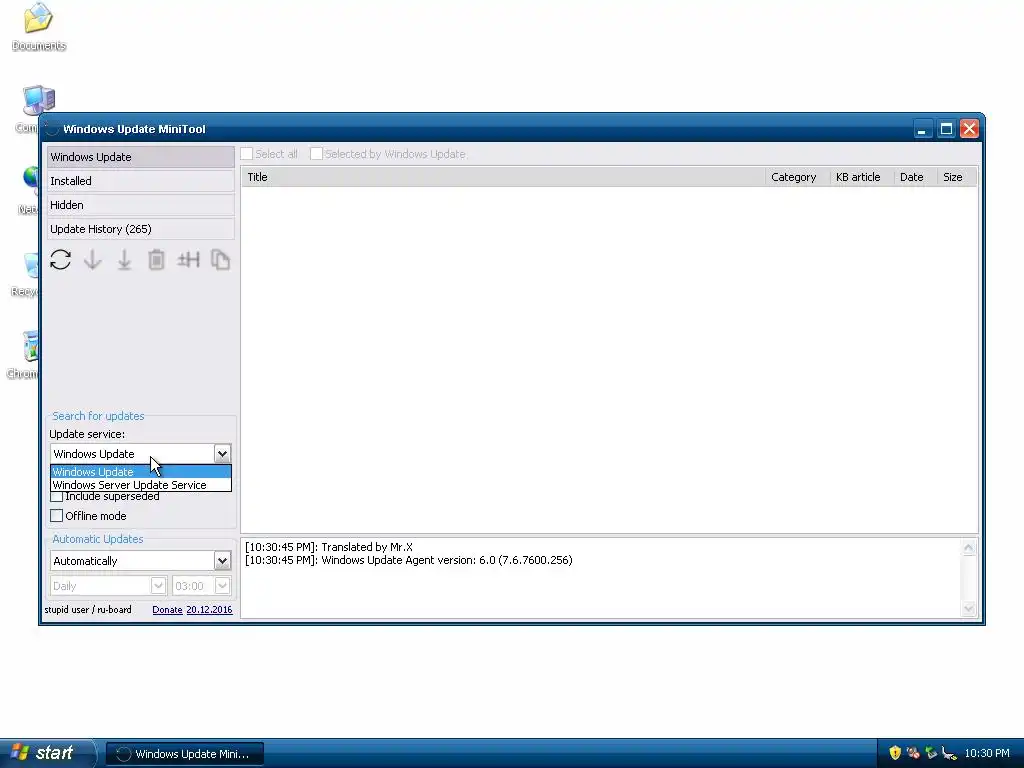Click the 10:30 PM taskbar clock
The width and height of the screenshot is (1024, 768).
(987, 753)
